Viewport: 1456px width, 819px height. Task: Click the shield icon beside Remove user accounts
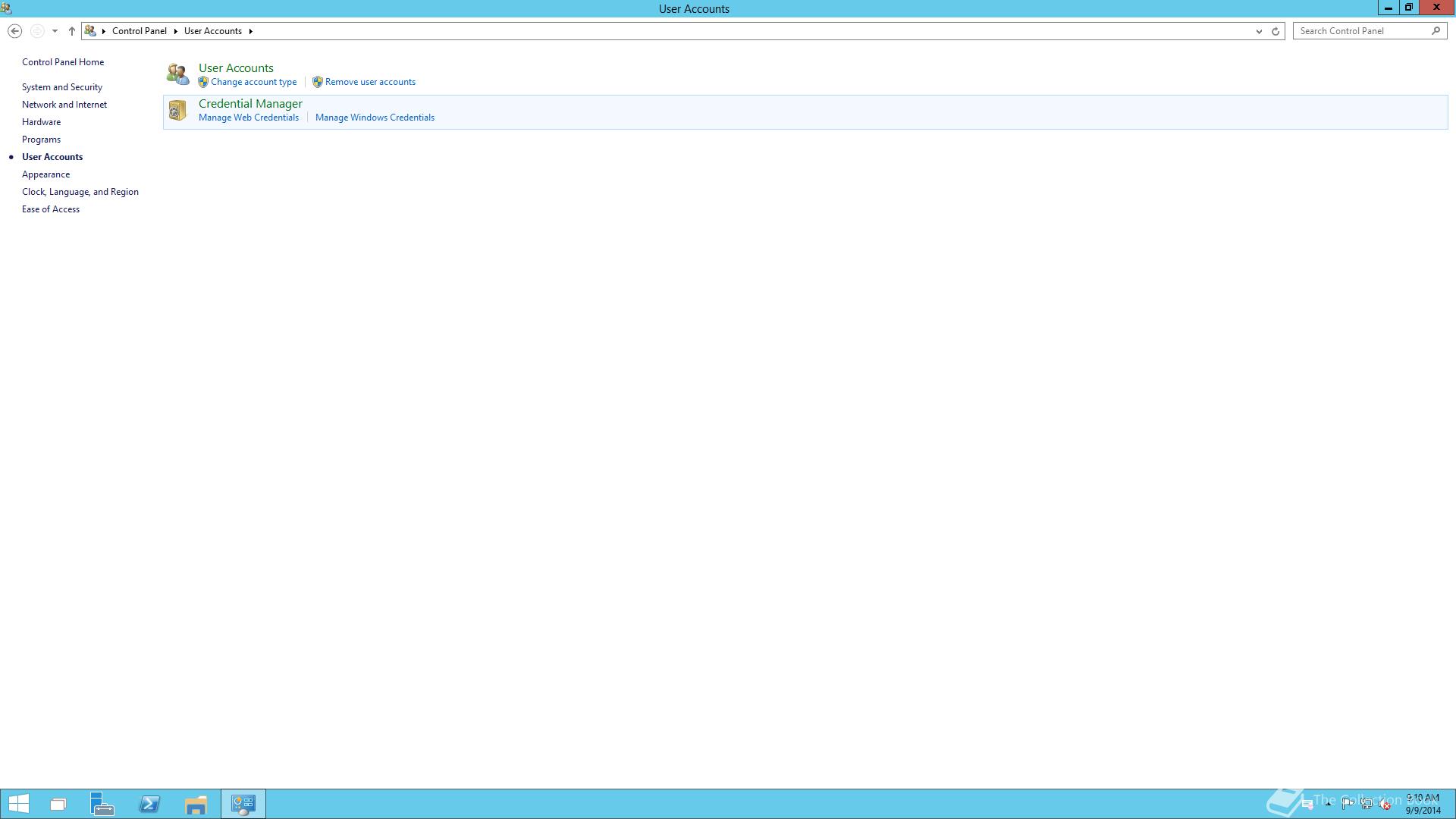click(318, 82)
